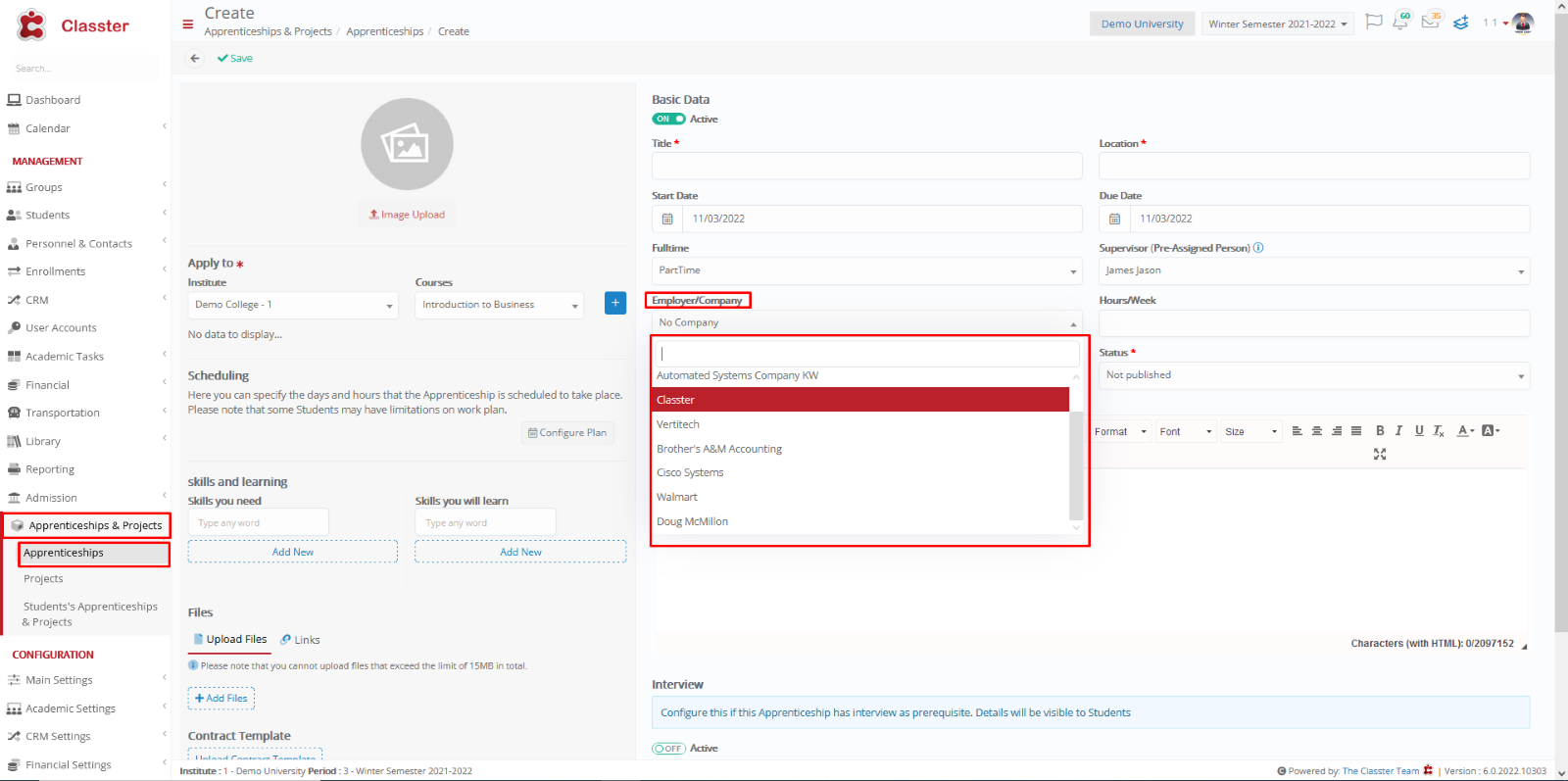Click the blue layers-plus header icon
Screen dimensions: 1568x781
[1461, 23]
